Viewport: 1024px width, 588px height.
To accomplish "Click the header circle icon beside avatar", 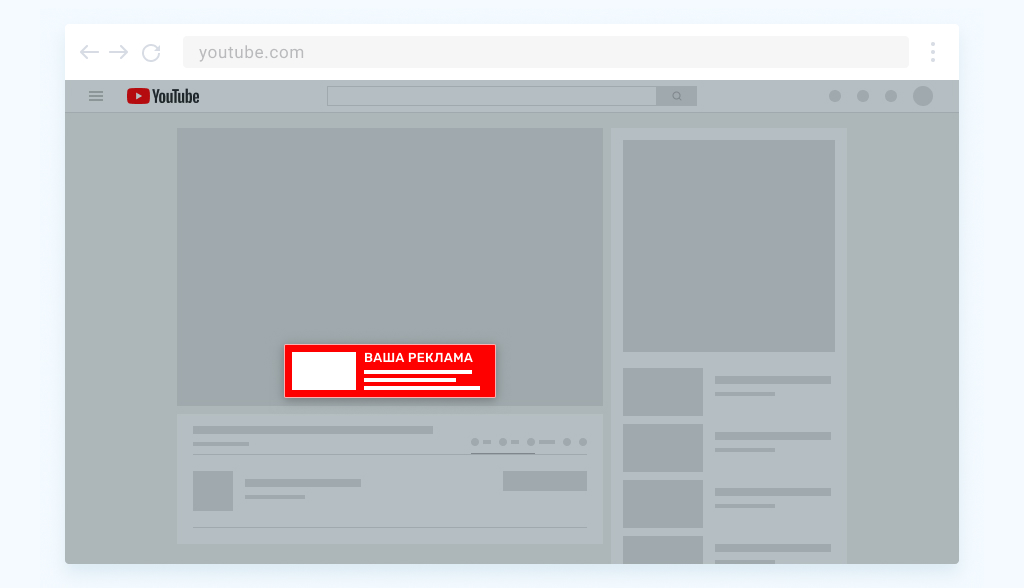I will 891,96.
